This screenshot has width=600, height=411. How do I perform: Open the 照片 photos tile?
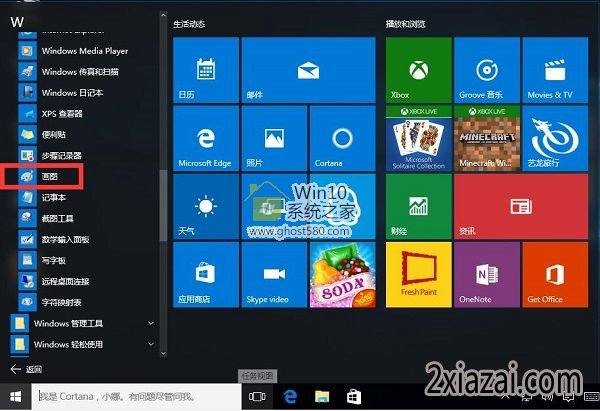(x=274, y=138)
